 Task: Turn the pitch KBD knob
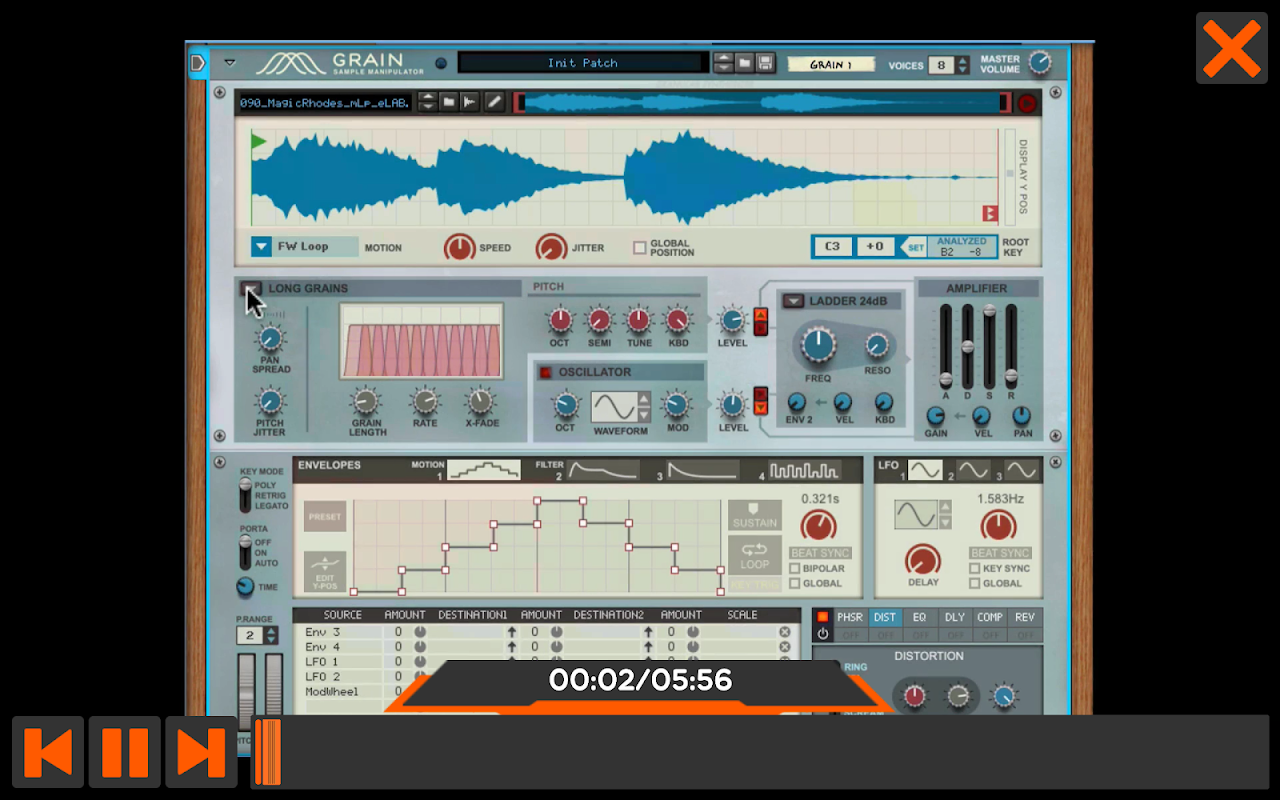pos(678,320)
